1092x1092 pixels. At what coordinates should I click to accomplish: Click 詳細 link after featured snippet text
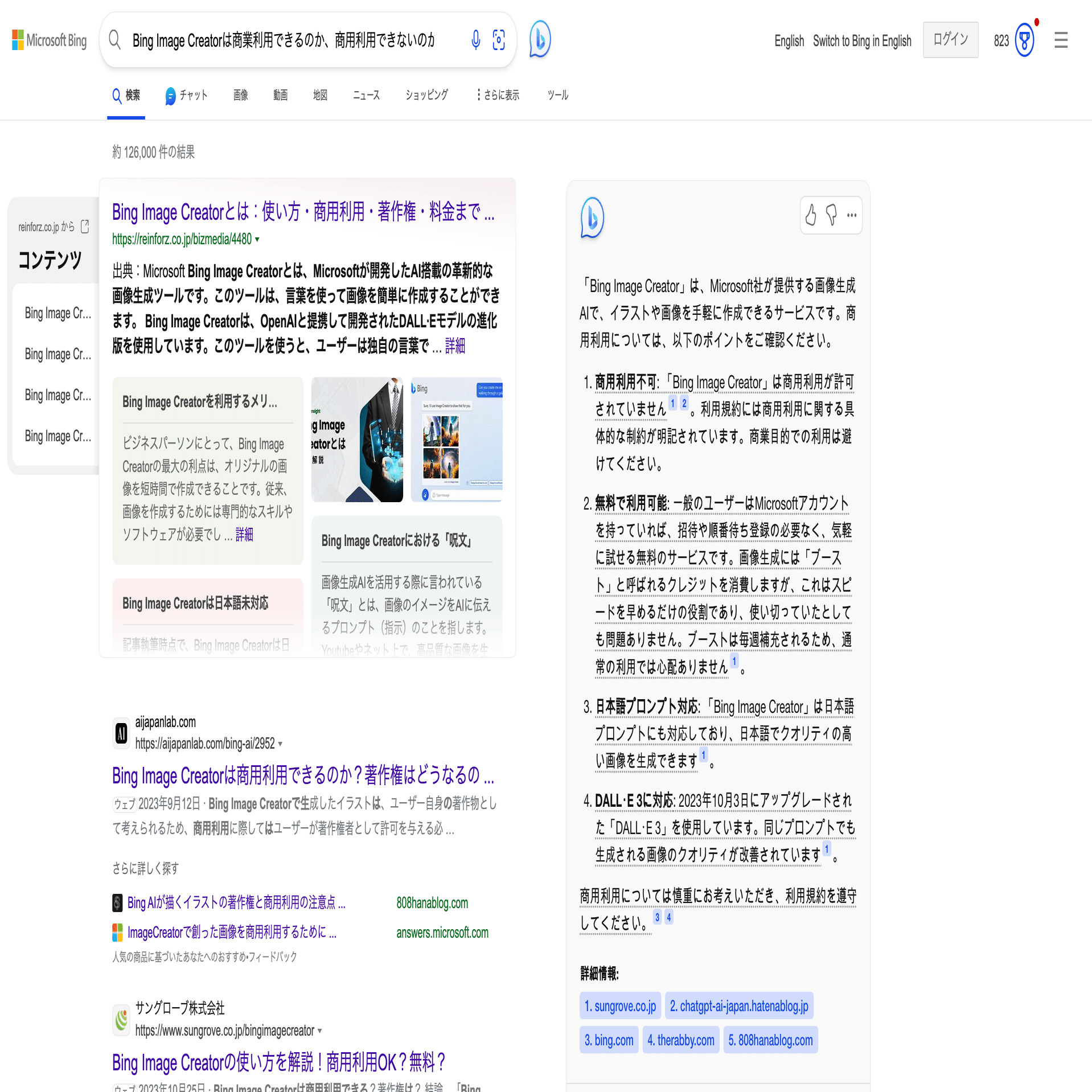455,346
